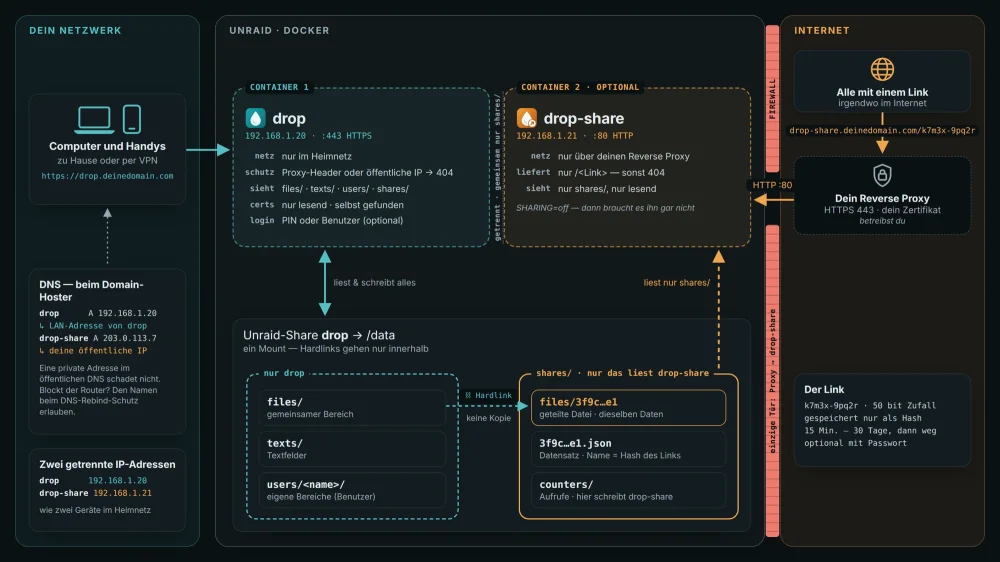
Task: Click the drop-share container title
Action: coord(584,119)
